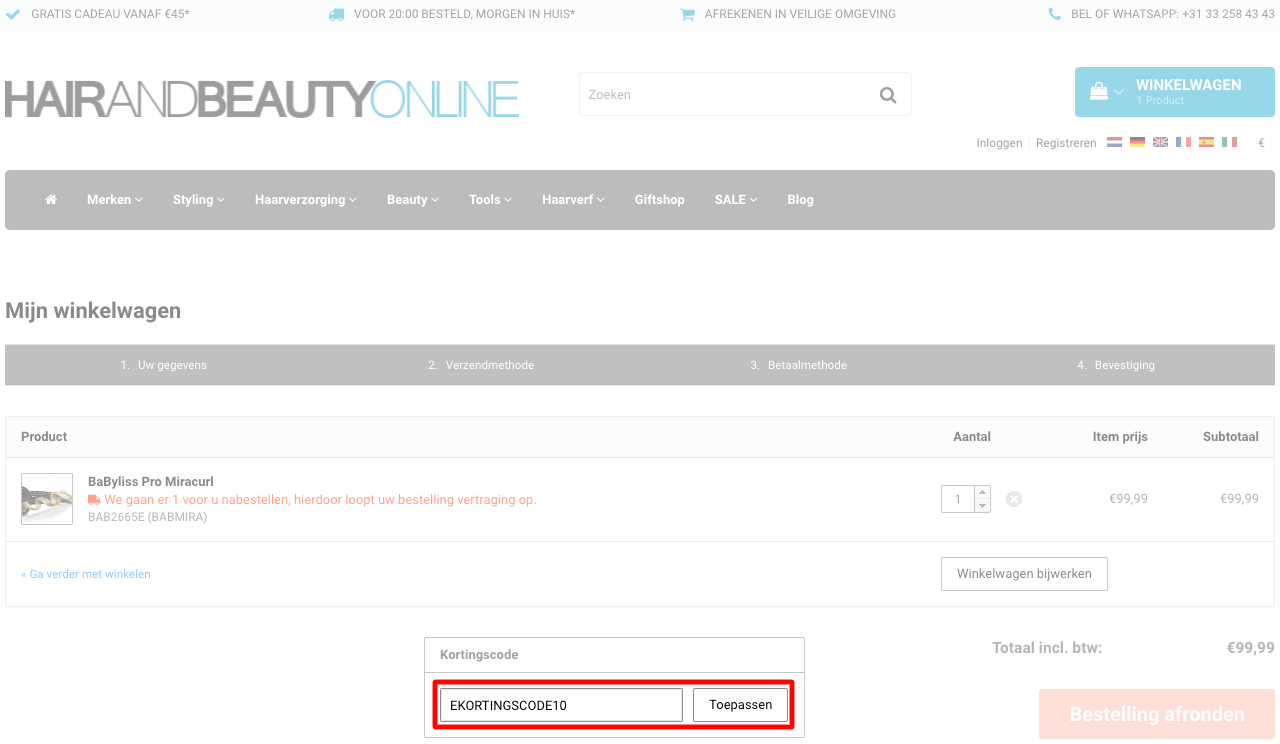Expand the Merken menu

[x=114, y=200]
